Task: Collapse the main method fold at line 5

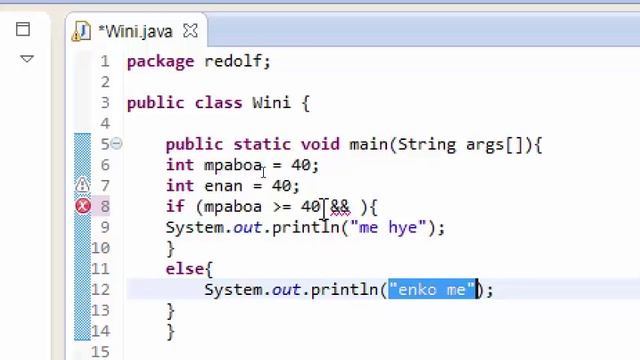Action: tap(116, 144)
